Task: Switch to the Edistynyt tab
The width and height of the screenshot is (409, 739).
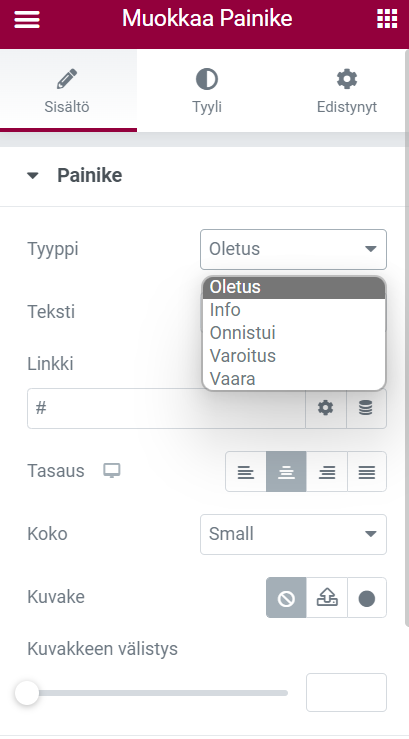Action: (x=346, y=91)
